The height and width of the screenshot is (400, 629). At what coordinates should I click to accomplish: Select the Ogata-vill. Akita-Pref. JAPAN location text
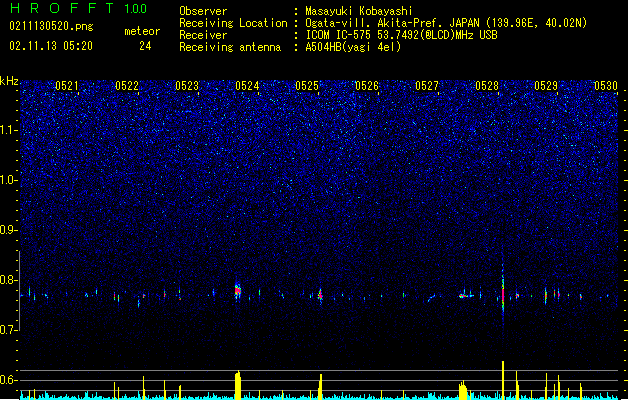446,23
